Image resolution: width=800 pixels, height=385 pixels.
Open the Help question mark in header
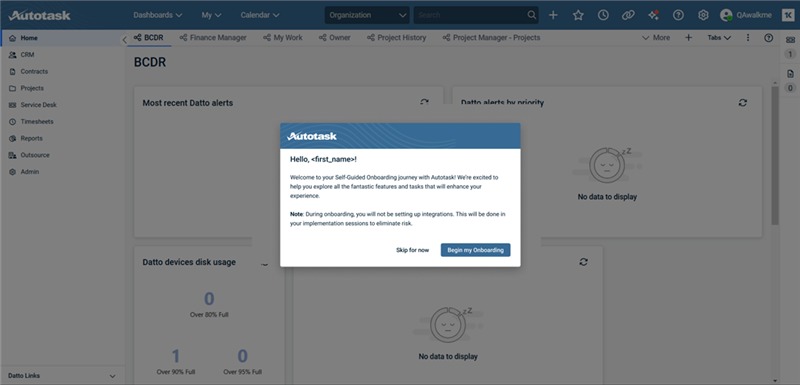(x=678, y=15)
